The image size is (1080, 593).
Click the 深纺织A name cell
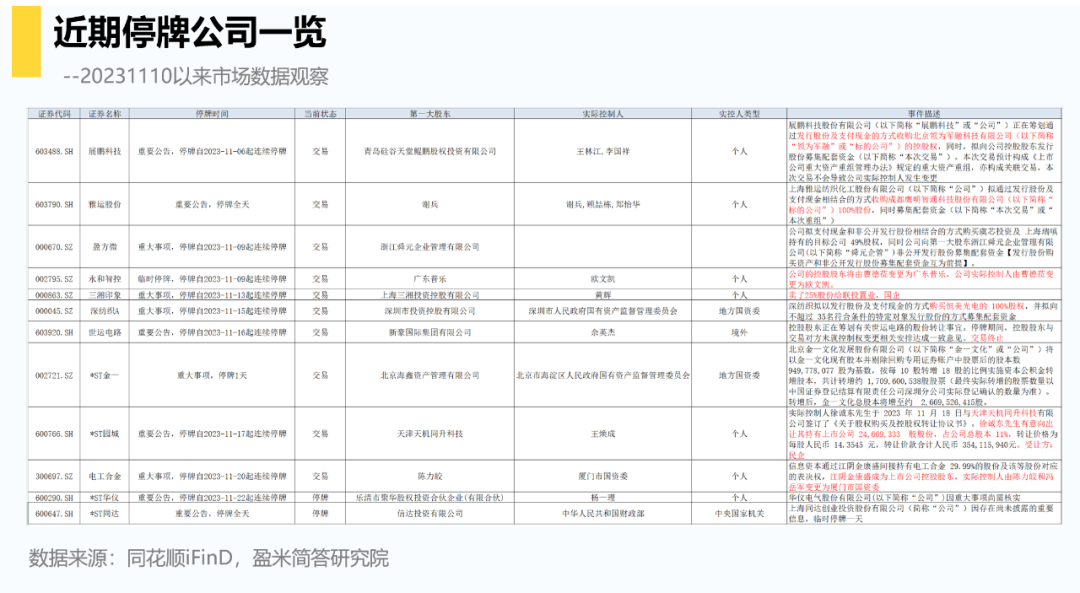point(105,311)
